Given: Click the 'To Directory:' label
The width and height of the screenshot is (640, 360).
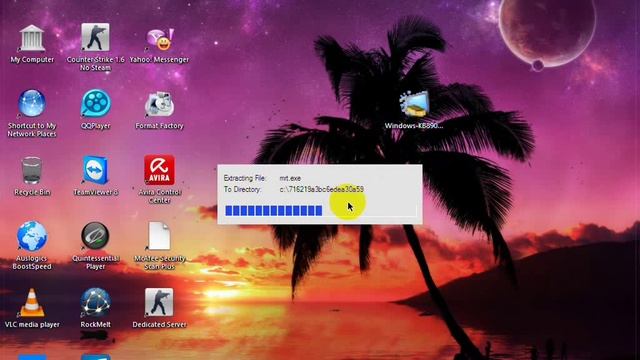Looking at the screenshot, I should (242, 189).
